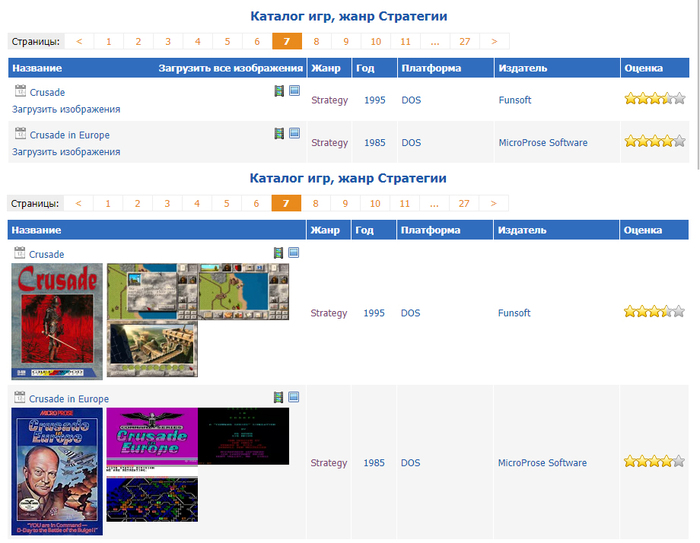Viewport: 700px width, 543px height.
Task: Click Издатель header in lower table
Action: pyautogui.click(x=522, y=230)
